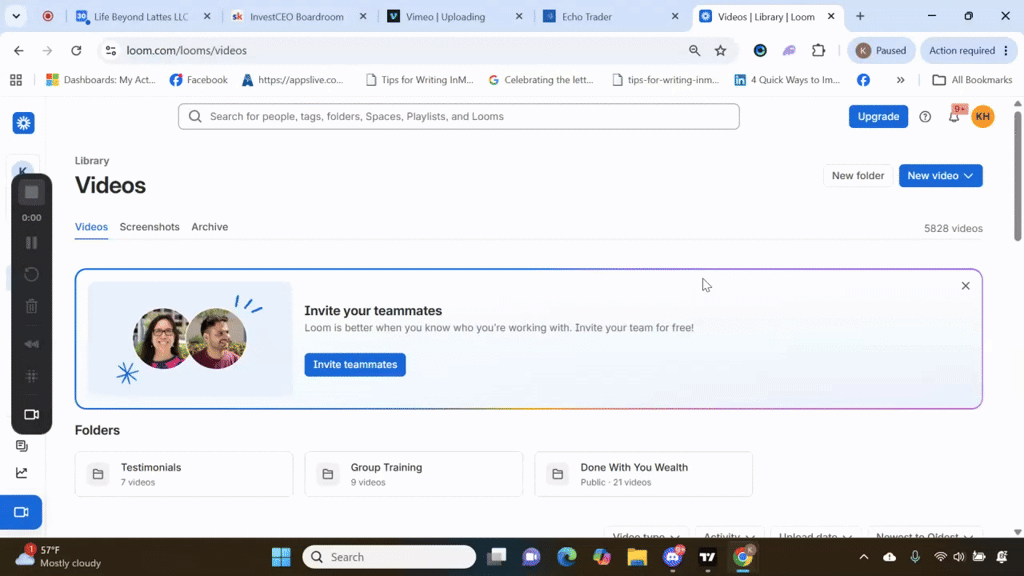The width and height of the screenshot is (1024, 576).
Task: Open the Done With You Wealth folder
Action: (x=644, y=474)
